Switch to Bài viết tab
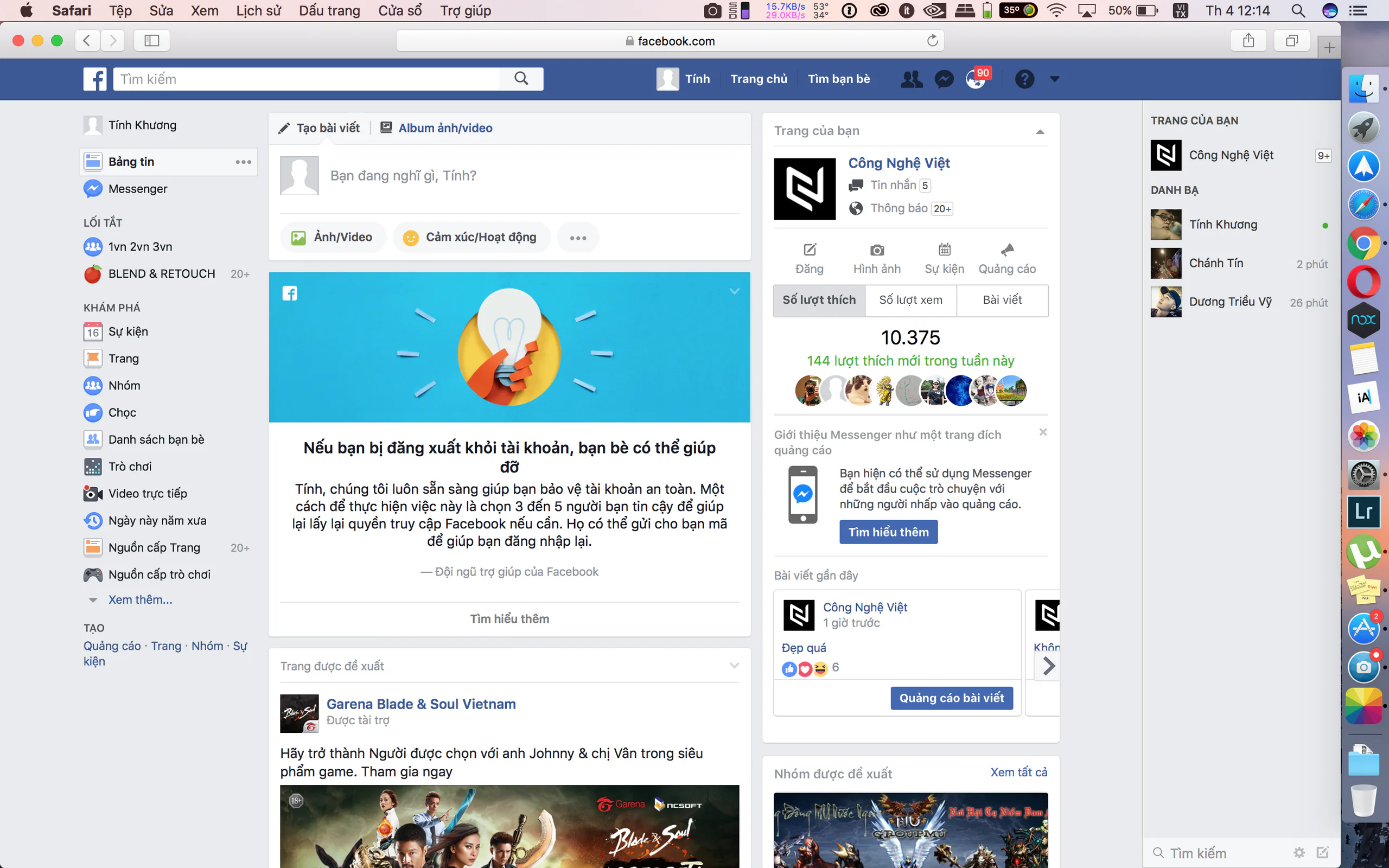The height and width of the screenshot is (868, 1389). click(1002, 300)
